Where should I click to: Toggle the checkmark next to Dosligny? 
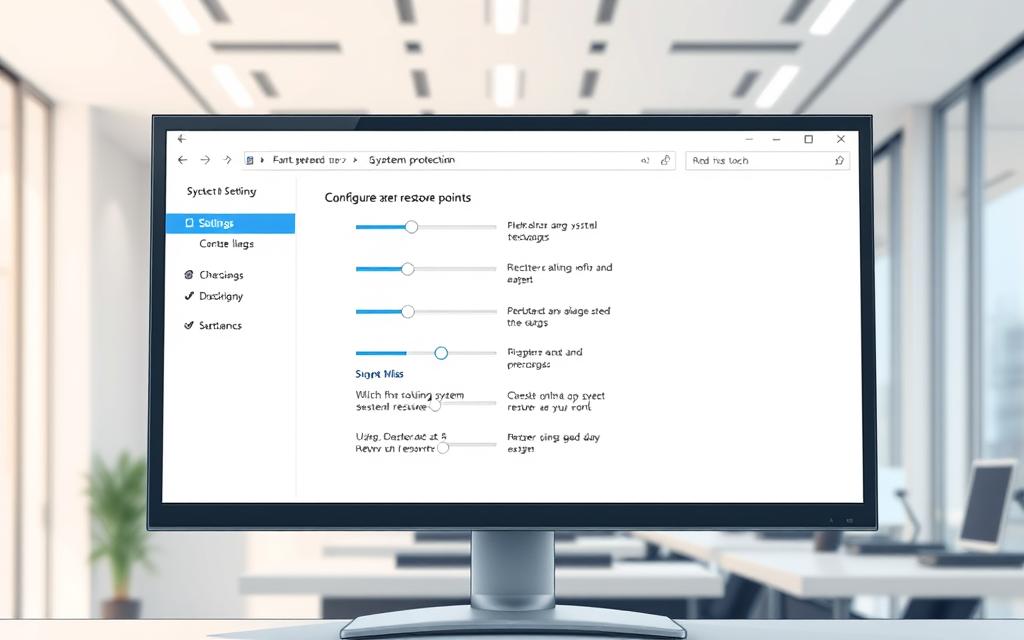189,296
